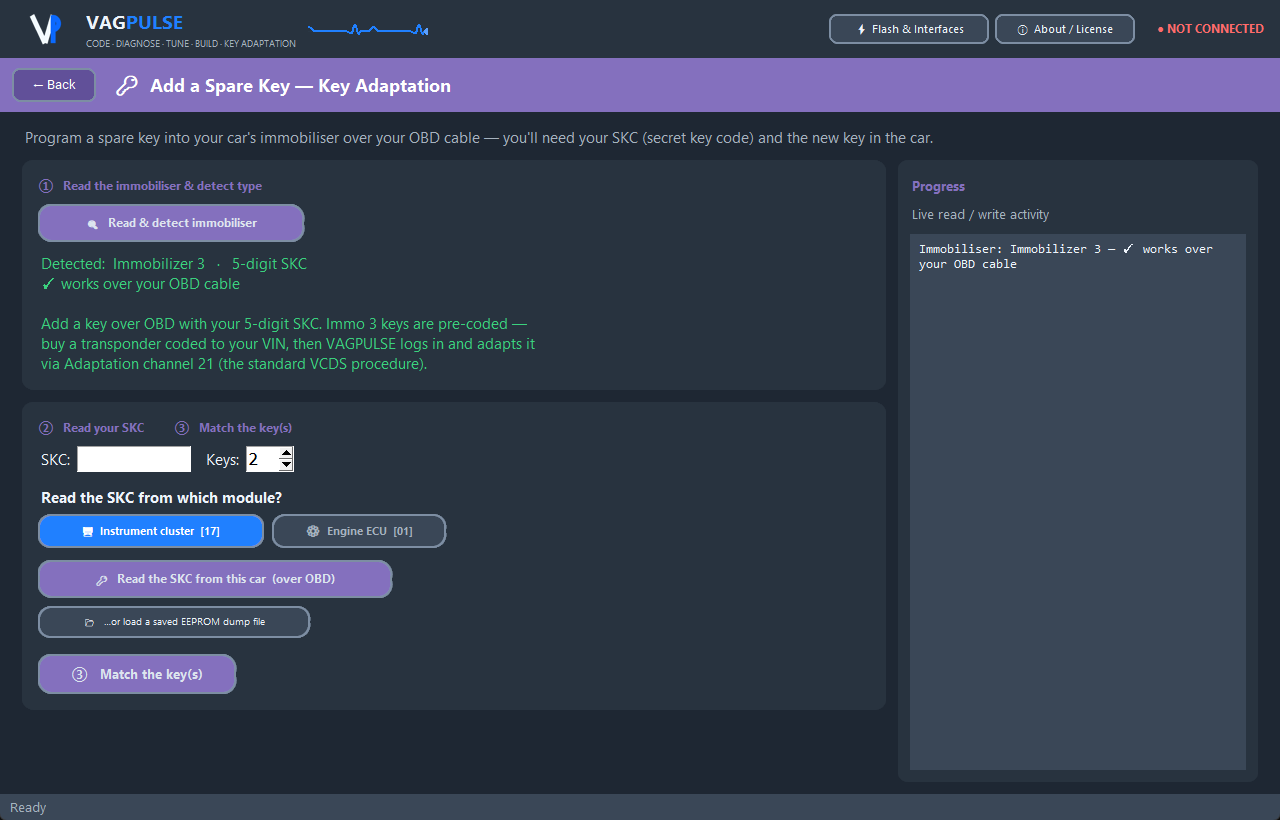
Task: Select Engine ECU [01] module
Action: tap(359, 531)
